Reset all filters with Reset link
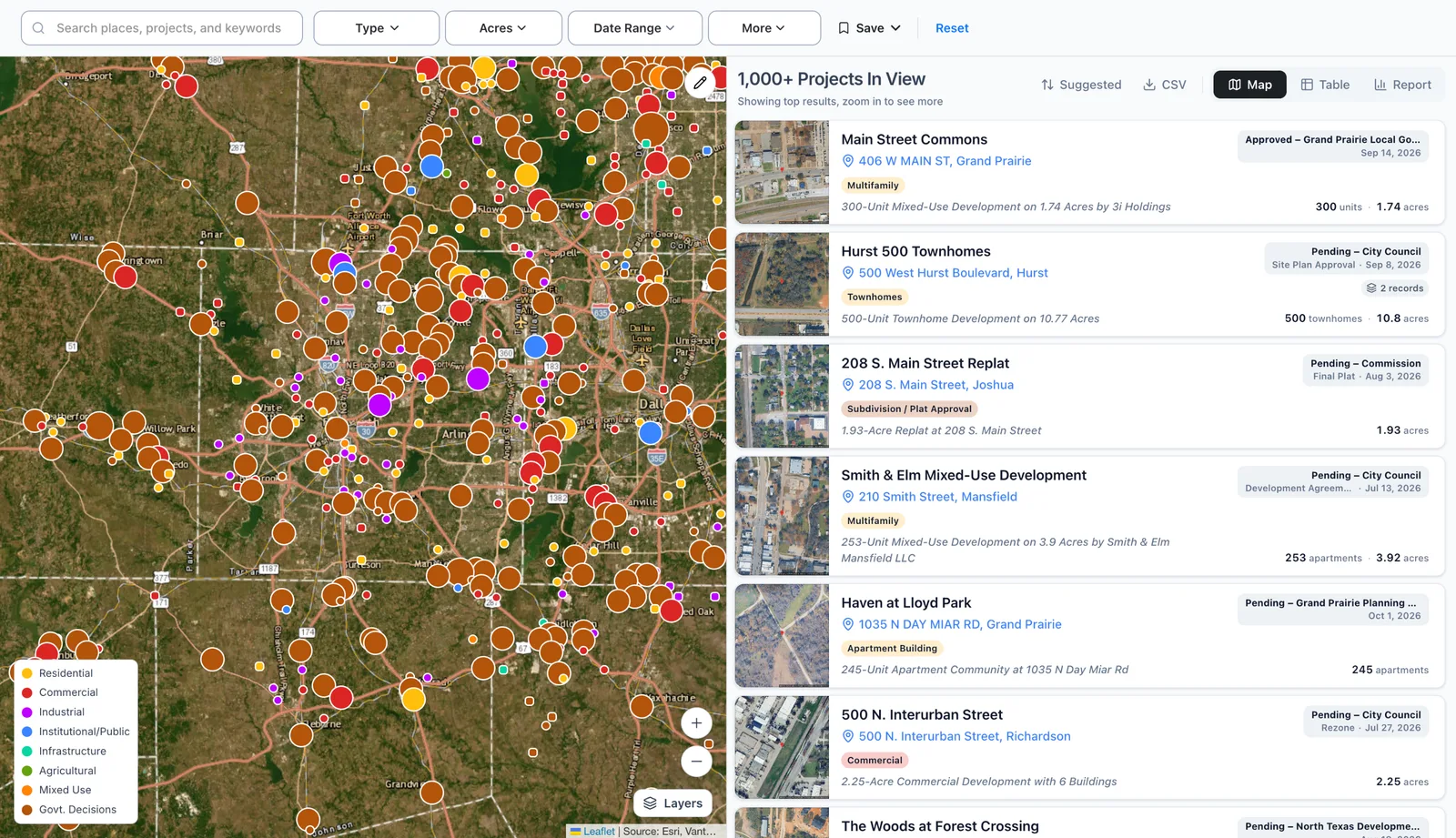This screenshot has width=1456, height=838. click(x=952, y=28)
